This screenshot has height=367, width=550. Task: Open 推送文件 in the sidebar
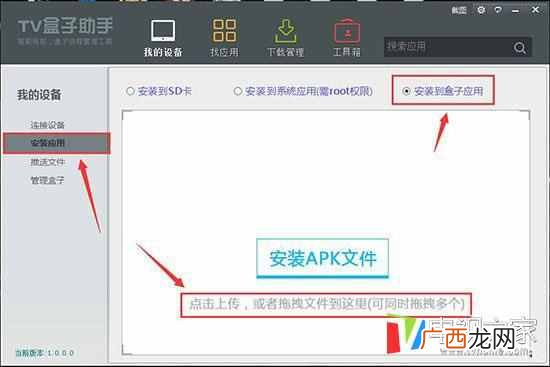point(47,162)
